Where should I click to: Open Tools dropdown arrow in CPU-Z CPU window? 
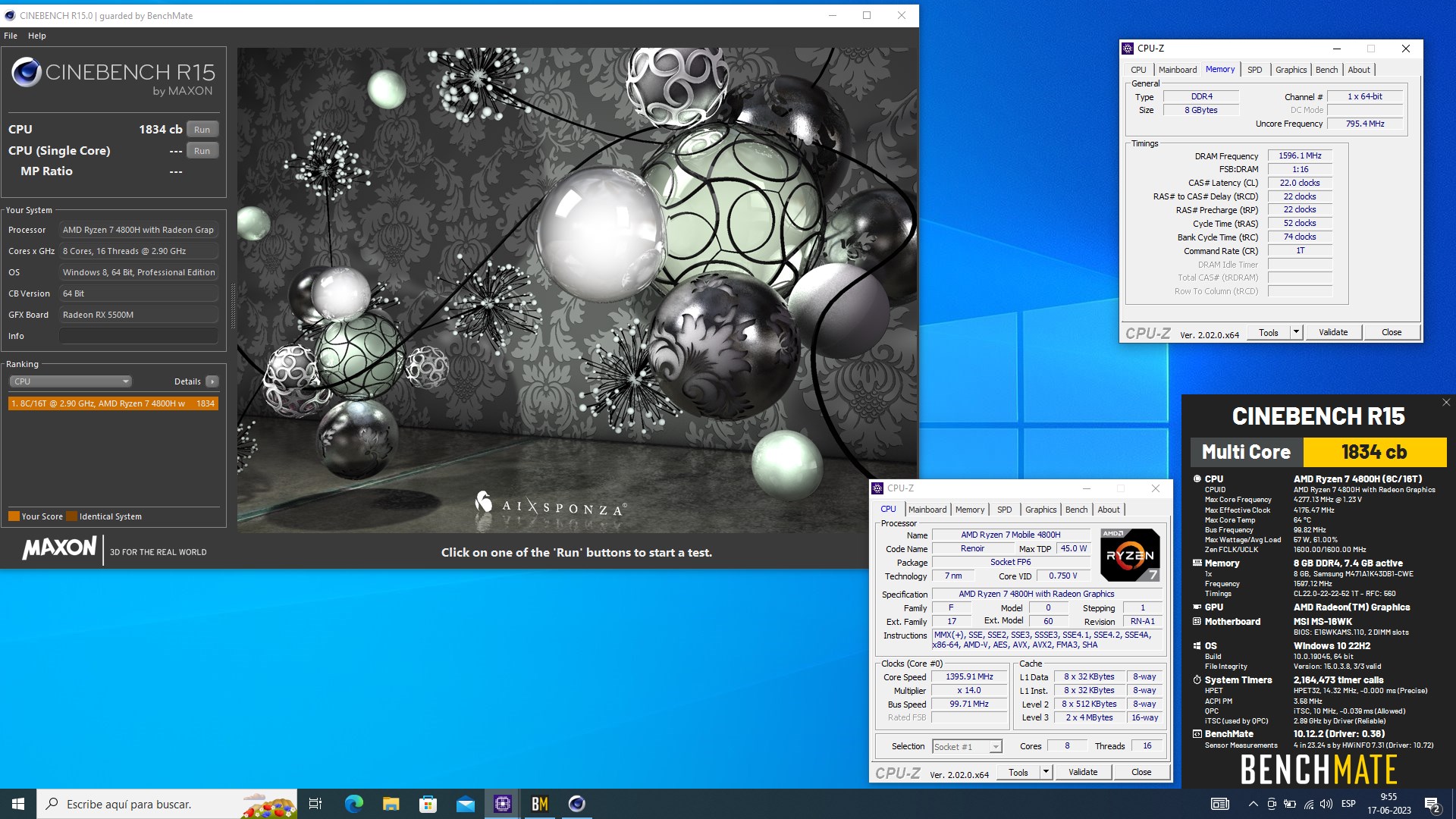(1046, 772)
